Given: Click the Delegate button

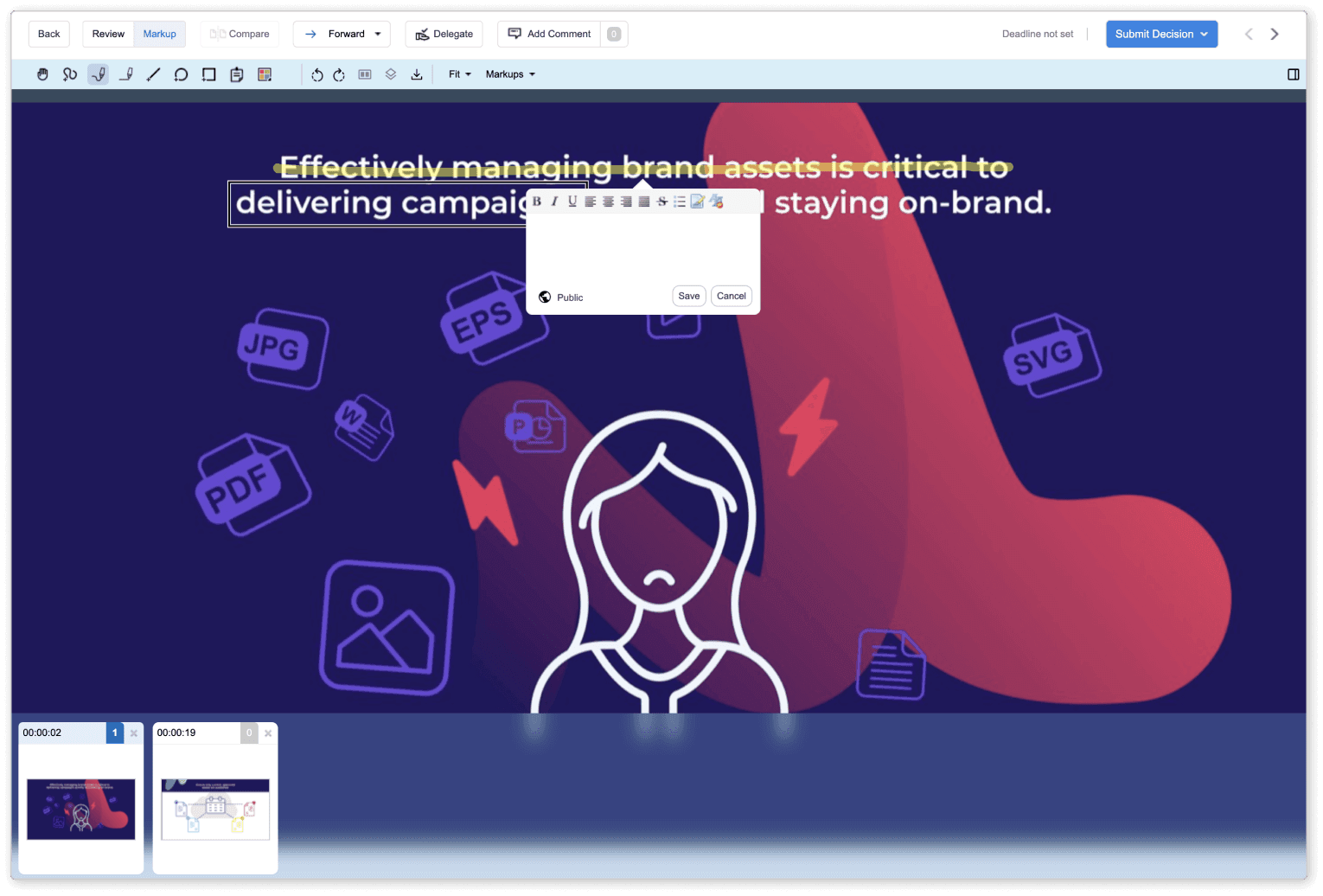Looking at the screenshot, I should click(444, 34).
